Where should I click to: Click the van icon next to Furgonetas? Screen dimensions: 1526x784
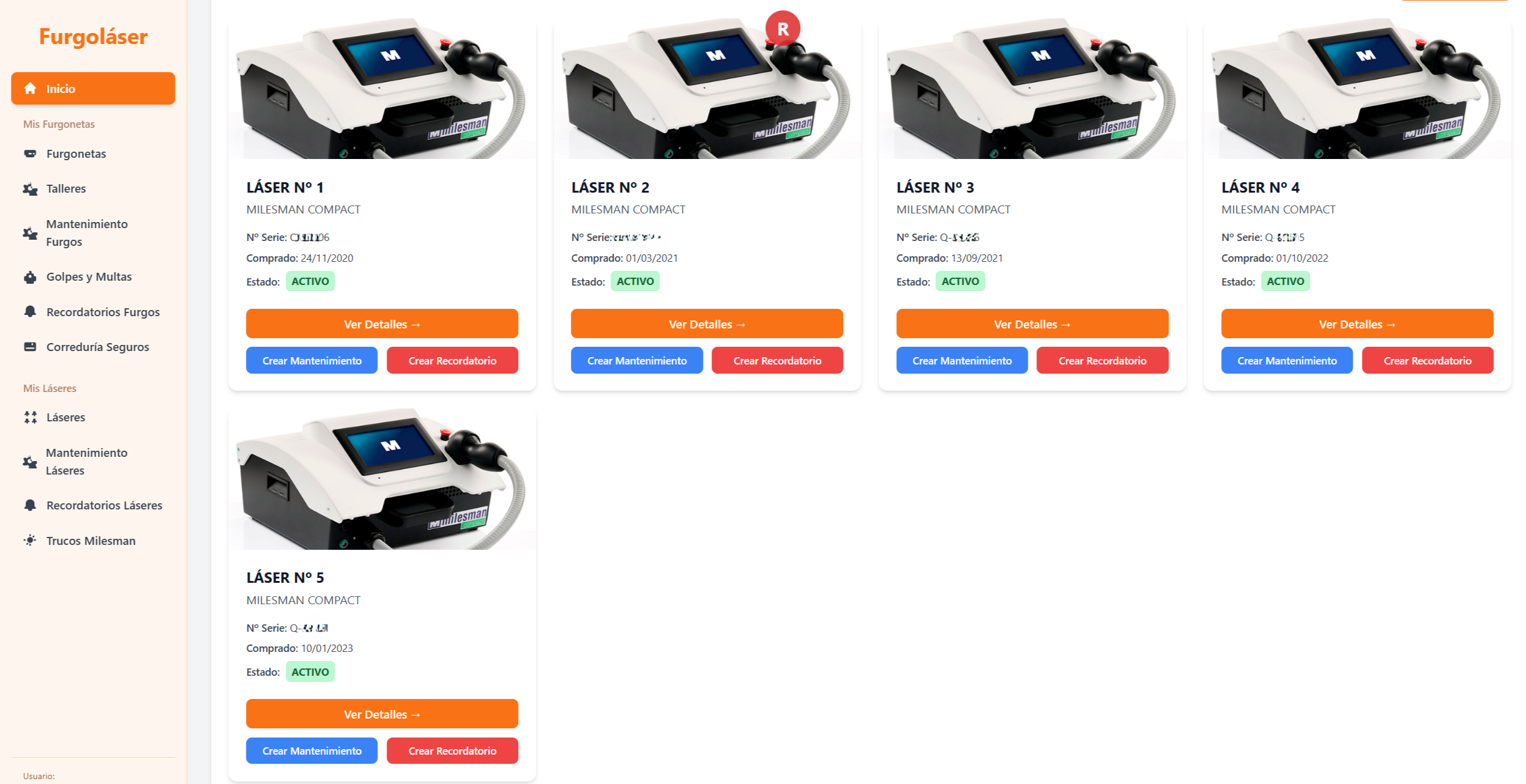[x=30, y=153]
